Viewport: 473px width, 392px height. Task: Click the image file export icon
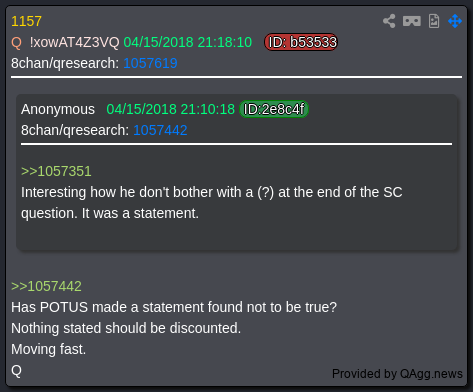(434, 21)
